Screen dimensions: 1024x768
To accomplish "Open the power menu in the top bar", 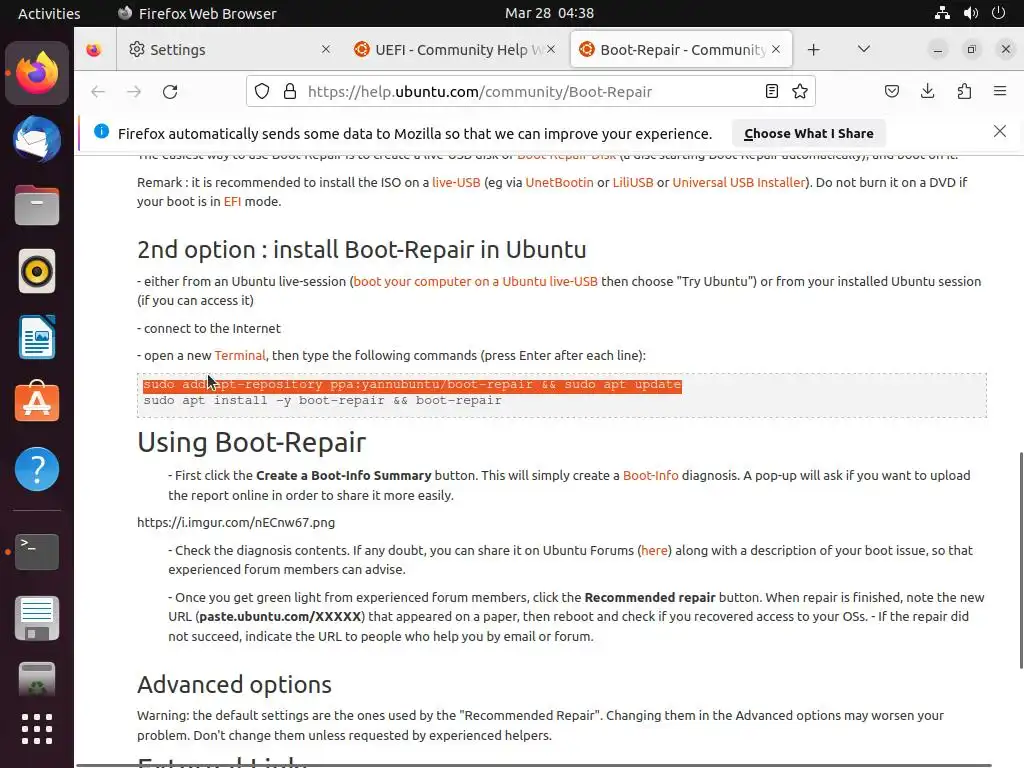I will coord(999,13).
